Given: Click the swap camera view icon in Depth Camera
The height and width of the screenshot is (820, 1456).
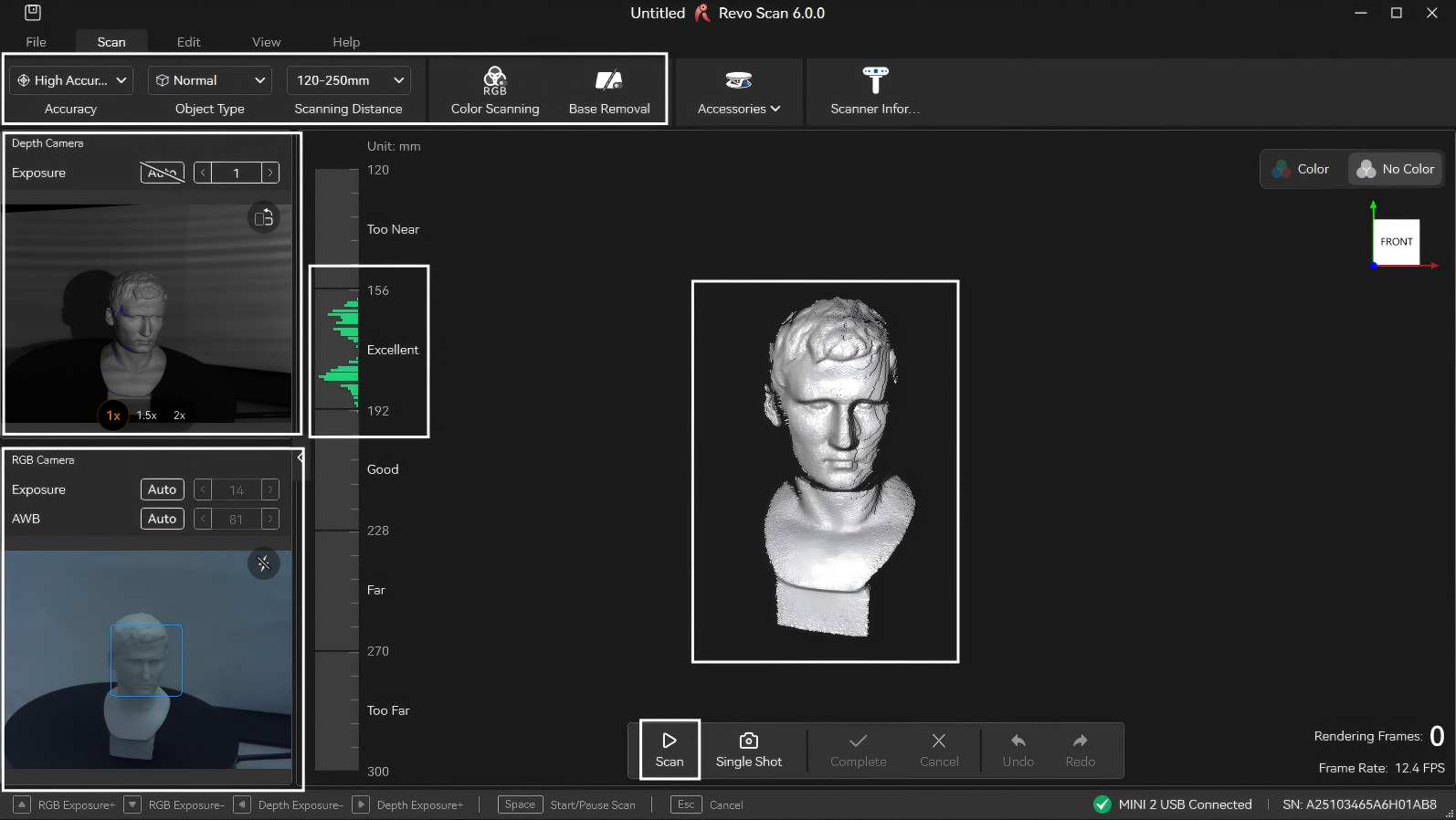Looking at the screenshot, I should [x=264, y=218].
